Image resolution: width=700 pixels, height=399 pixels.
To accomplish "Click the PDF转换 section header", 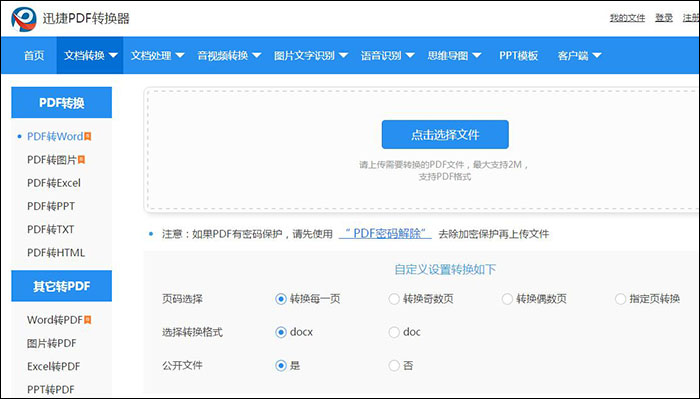I will click(x=62, y=103).
